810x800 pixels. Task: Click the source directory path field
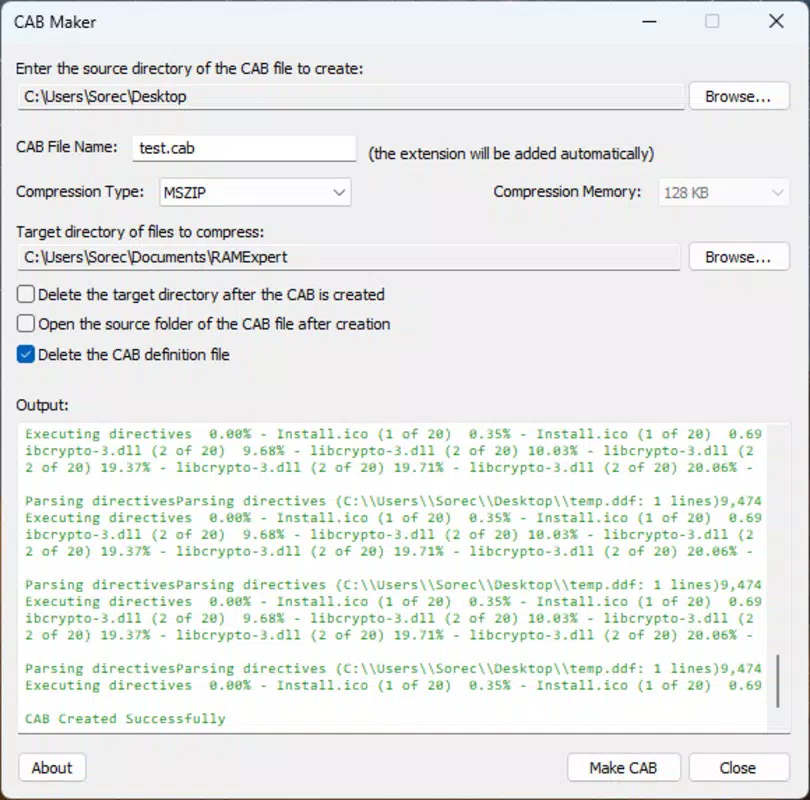351,97
